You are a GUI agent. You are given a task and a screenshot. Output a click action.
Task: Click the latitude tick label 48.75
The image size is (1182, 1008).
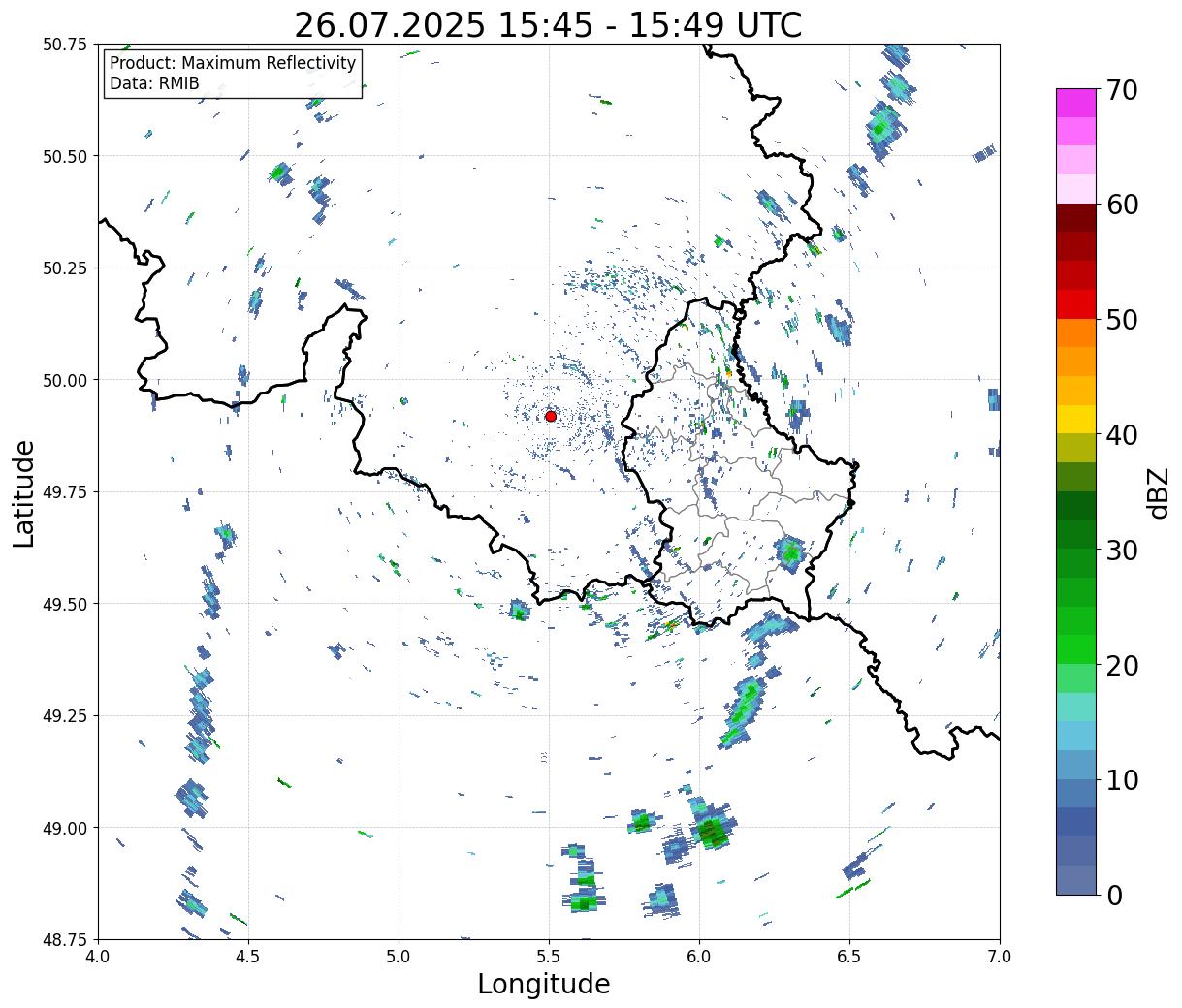65,939
